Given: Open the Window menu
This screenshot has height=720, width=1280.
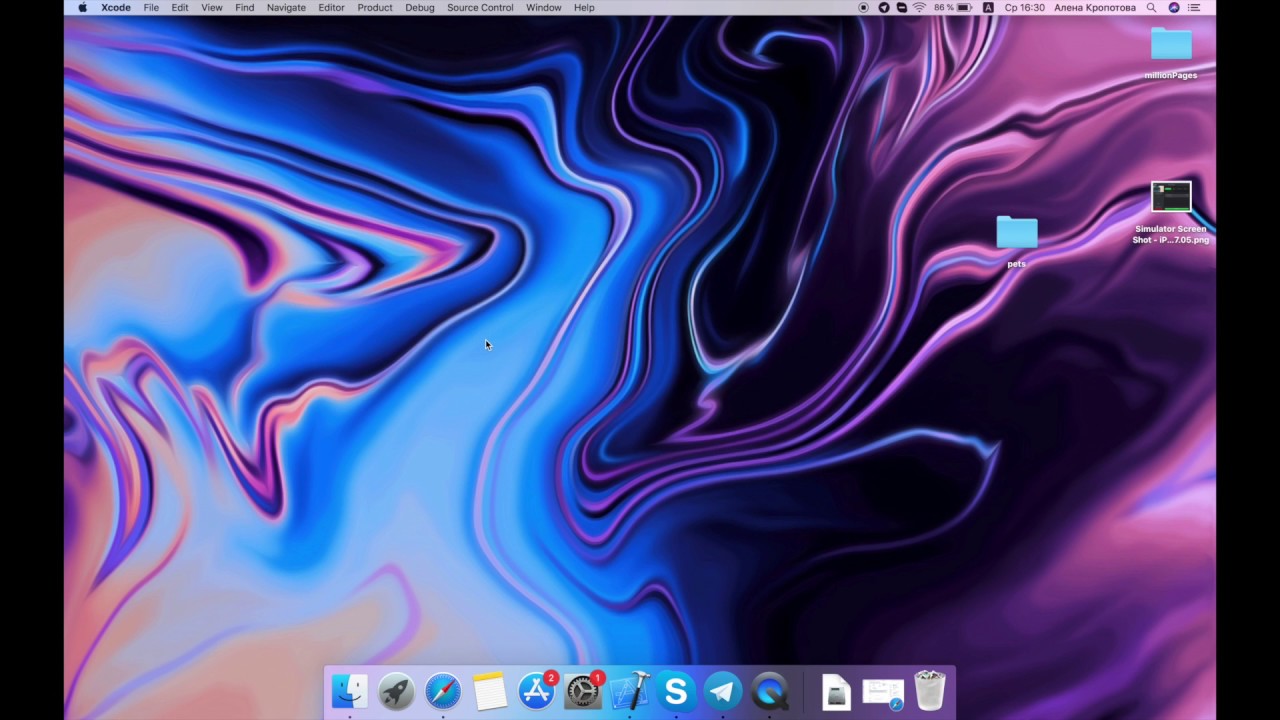Looking at the screenshot, I should tap(544, 8).
